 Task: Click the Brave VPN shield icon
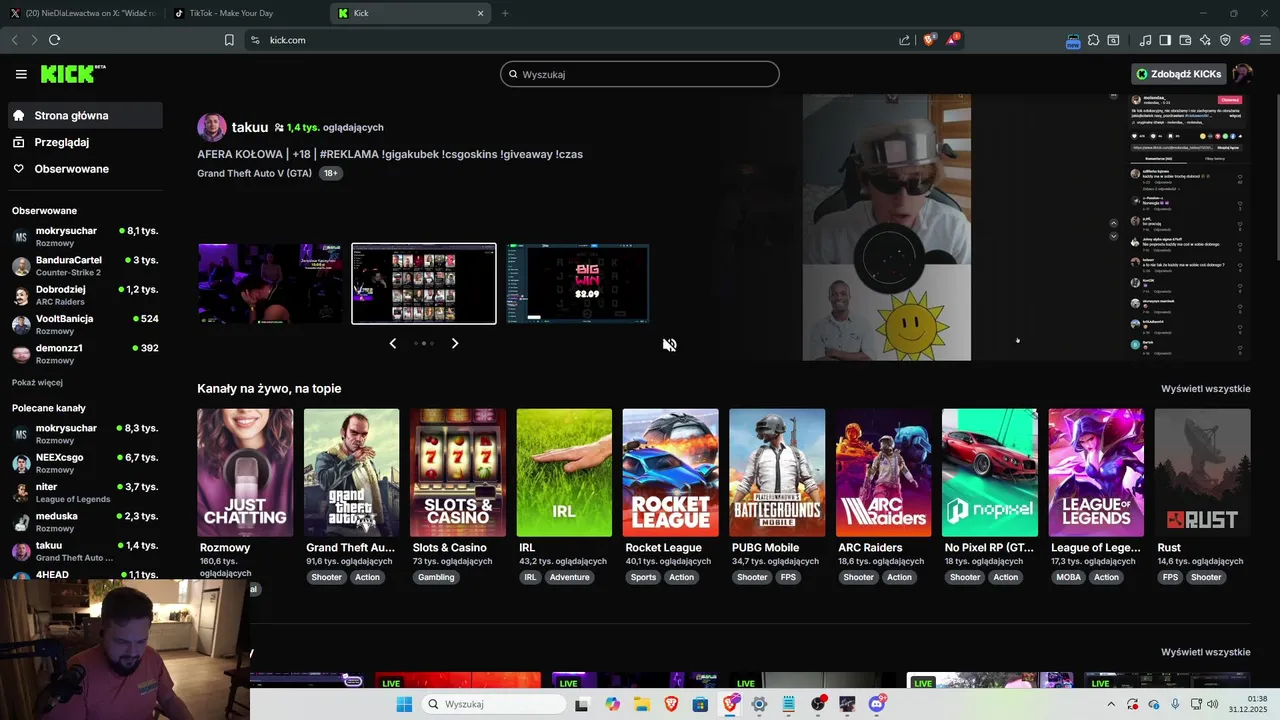pos(1225,40)
